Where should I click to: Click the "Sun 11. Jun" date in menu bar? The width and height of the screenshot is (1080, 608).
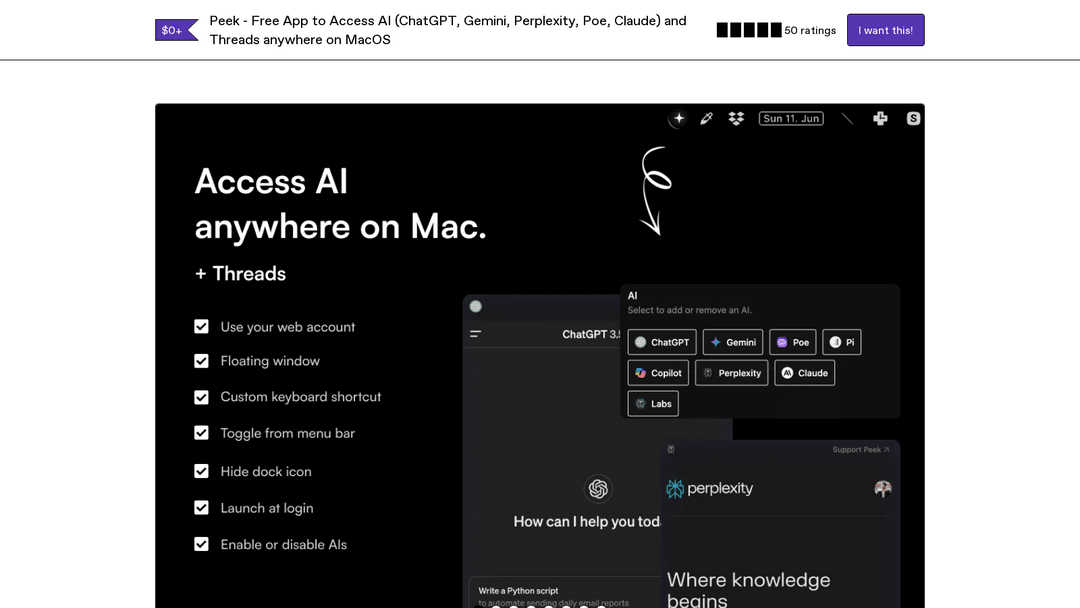click(791, 118)
